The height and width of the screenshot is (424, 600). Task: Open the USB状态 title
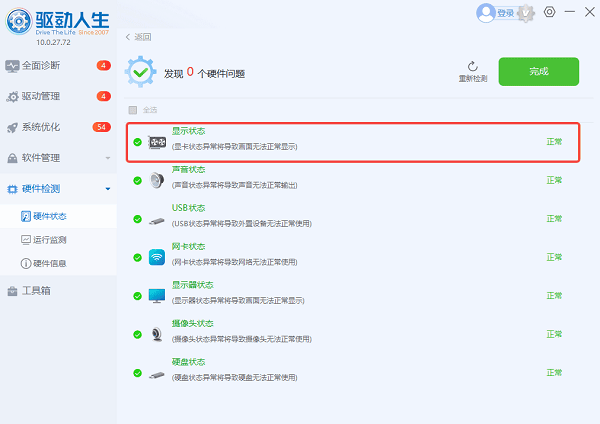[188, 208]
